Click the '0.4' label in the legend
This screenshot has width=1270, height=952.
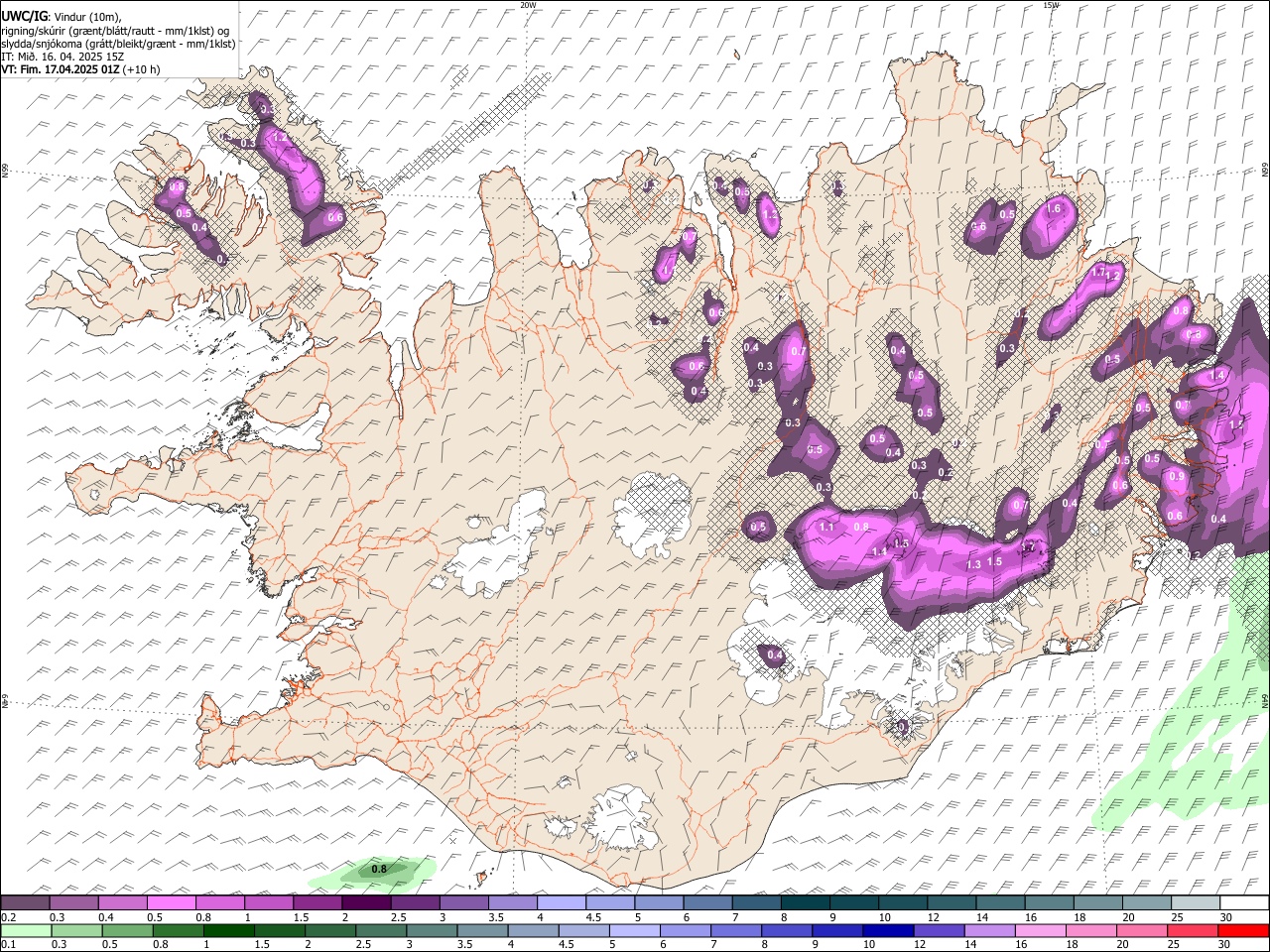106,917
